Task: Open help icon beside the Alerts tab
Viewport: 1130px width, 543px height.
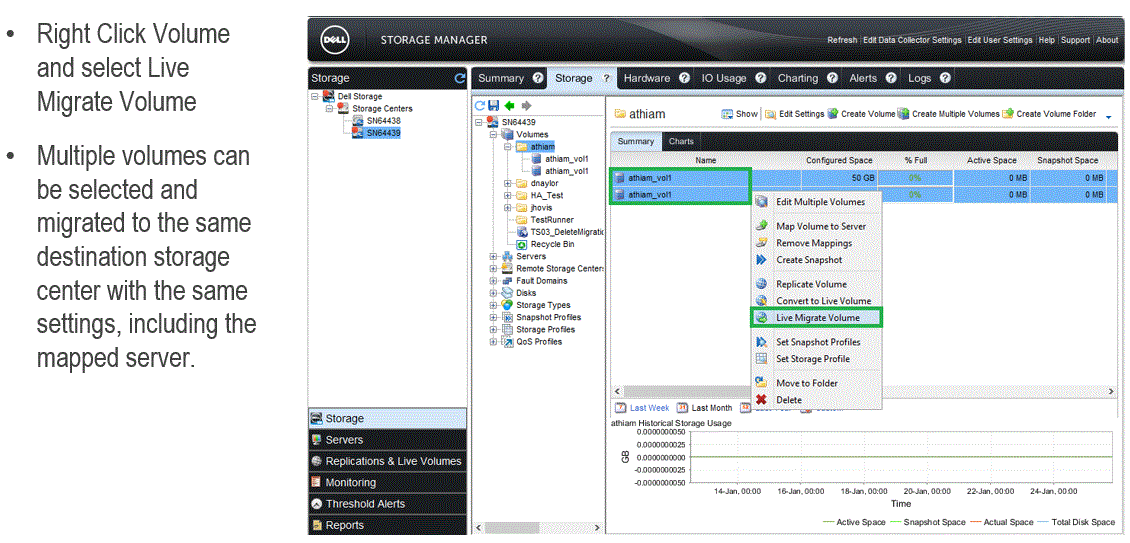Action: click(x=891, y=78)
